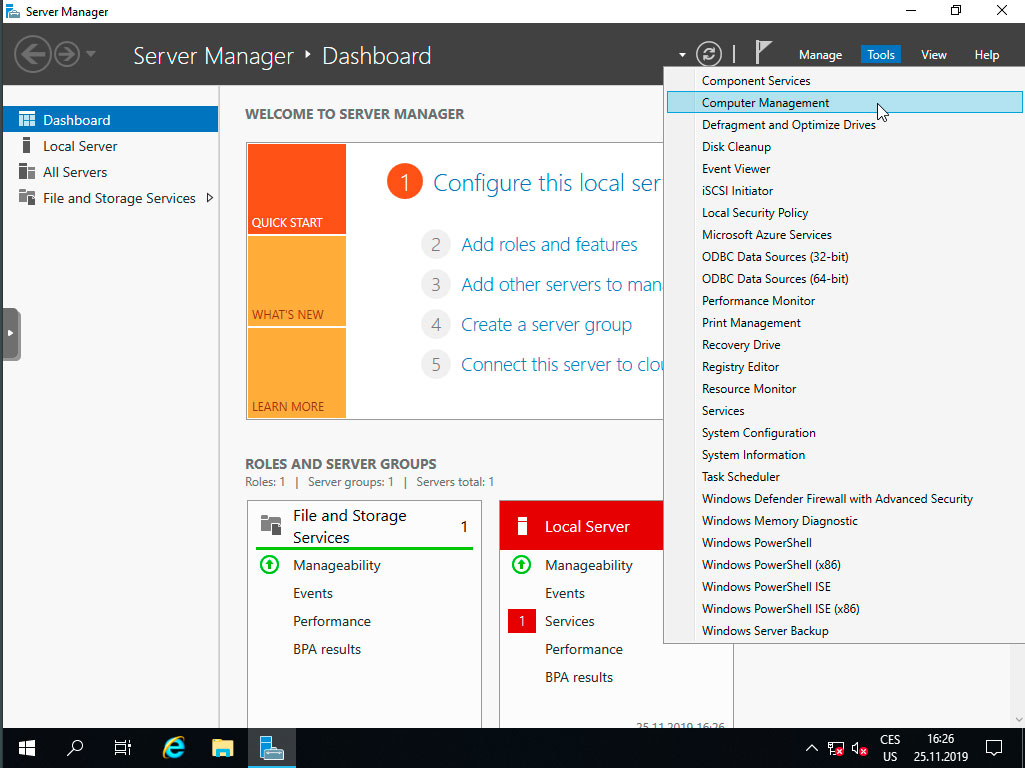Expand File and Storage Services sidebar entry
The image size is (1025, 768).
point(210,198)
